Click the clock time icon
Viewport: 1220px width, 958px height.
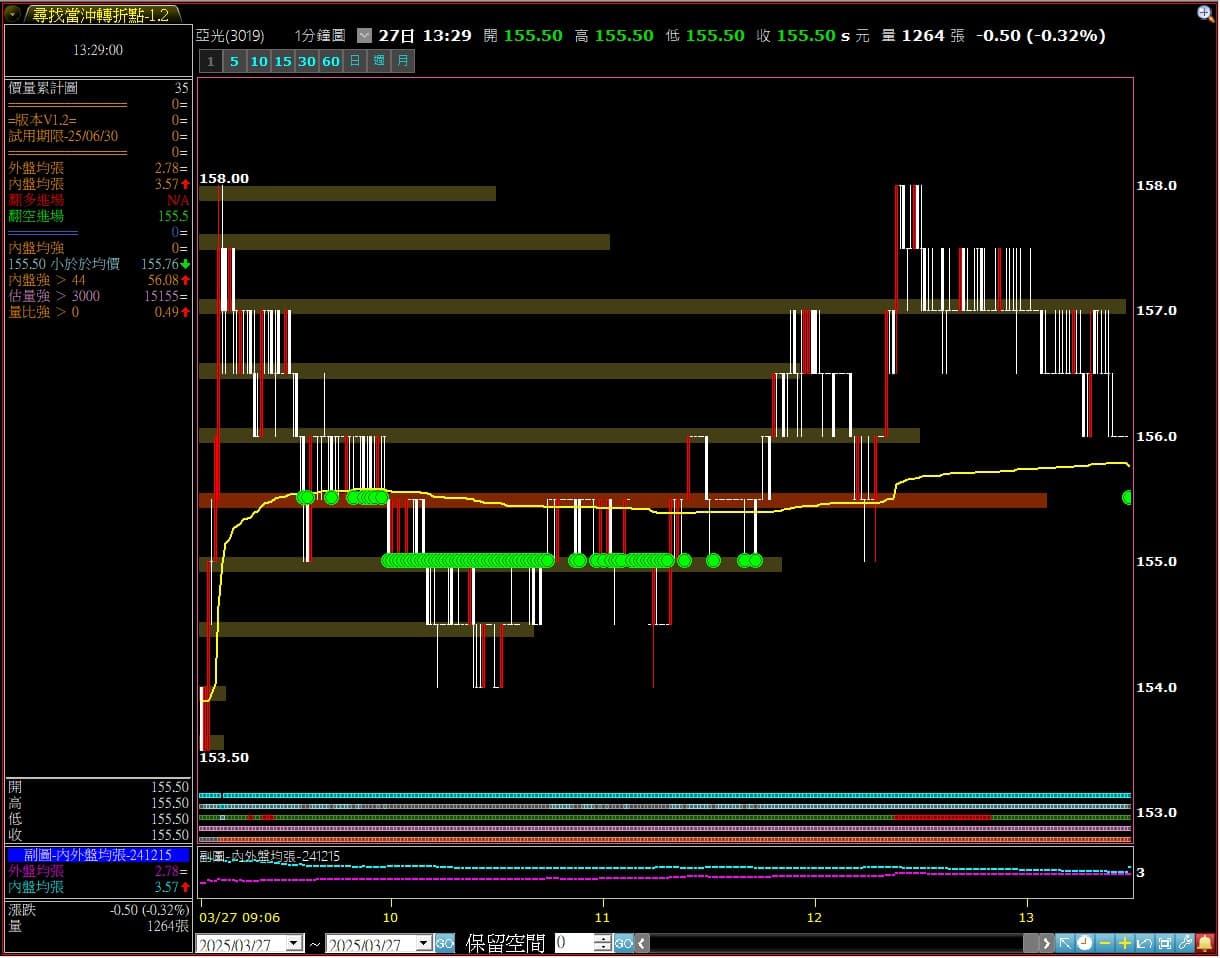click(x=1085, y=943)
